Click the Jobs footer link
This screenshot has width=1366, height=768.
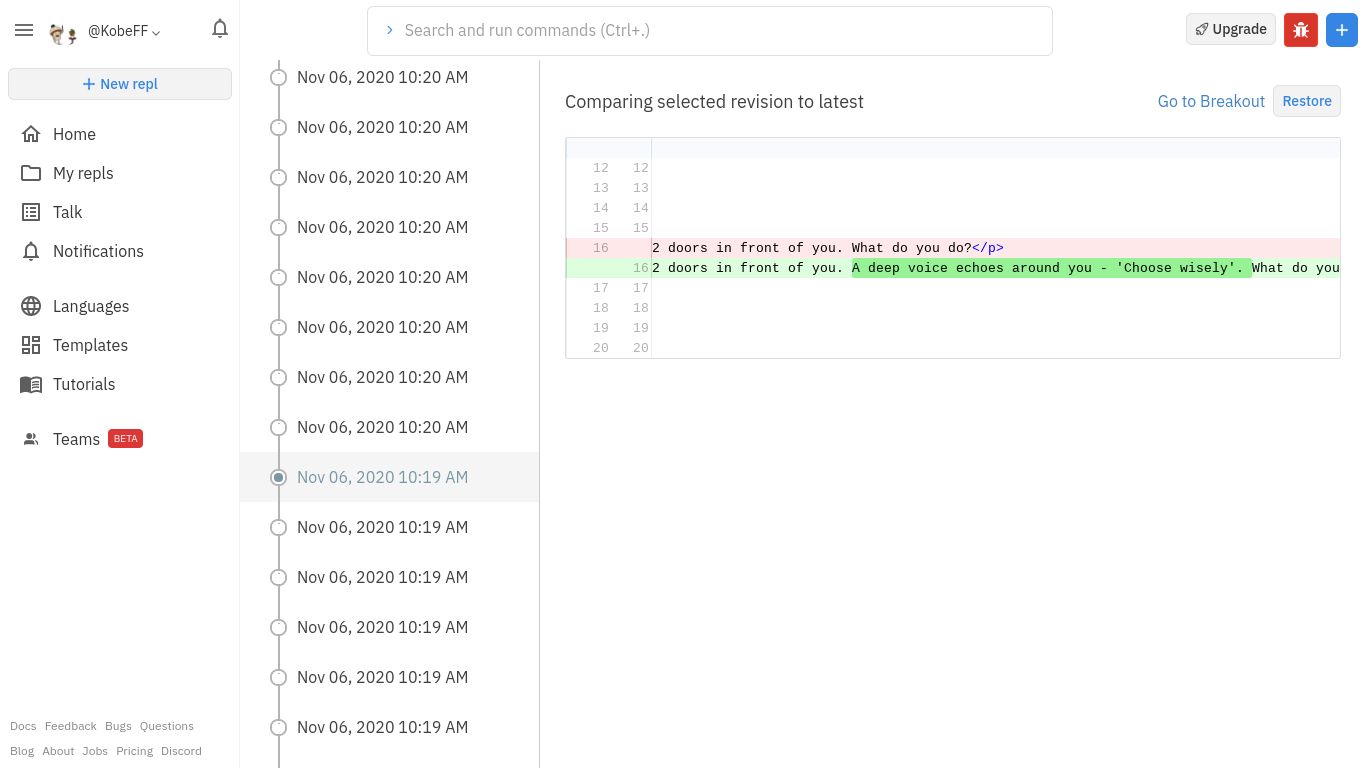(95, 751)
